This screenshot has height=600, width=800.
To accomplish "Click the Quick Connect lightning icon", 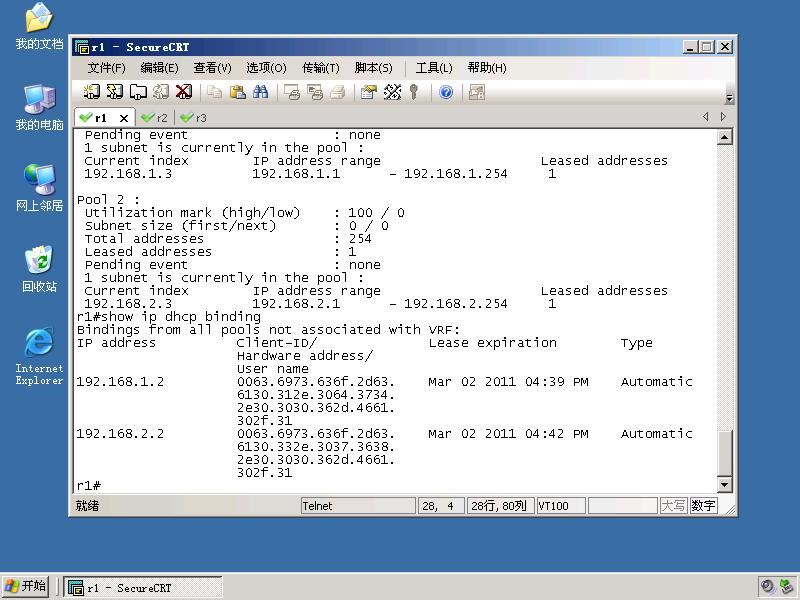I will tap(114, 92).
